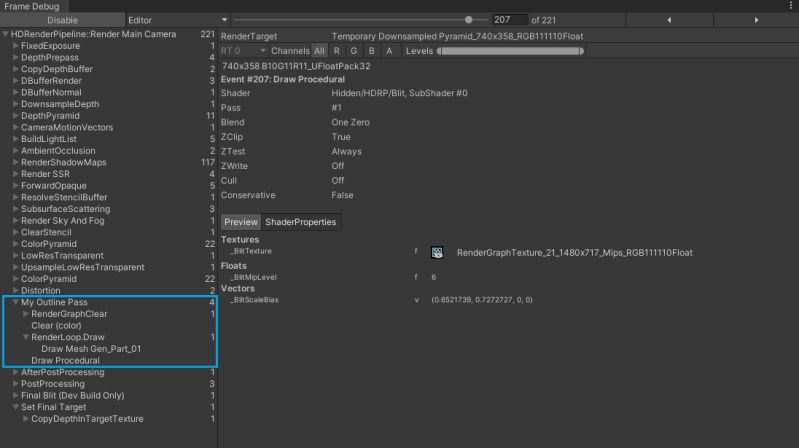Toggle the A channel button
The height and width of the screenshot is (448, 799).
389,51
